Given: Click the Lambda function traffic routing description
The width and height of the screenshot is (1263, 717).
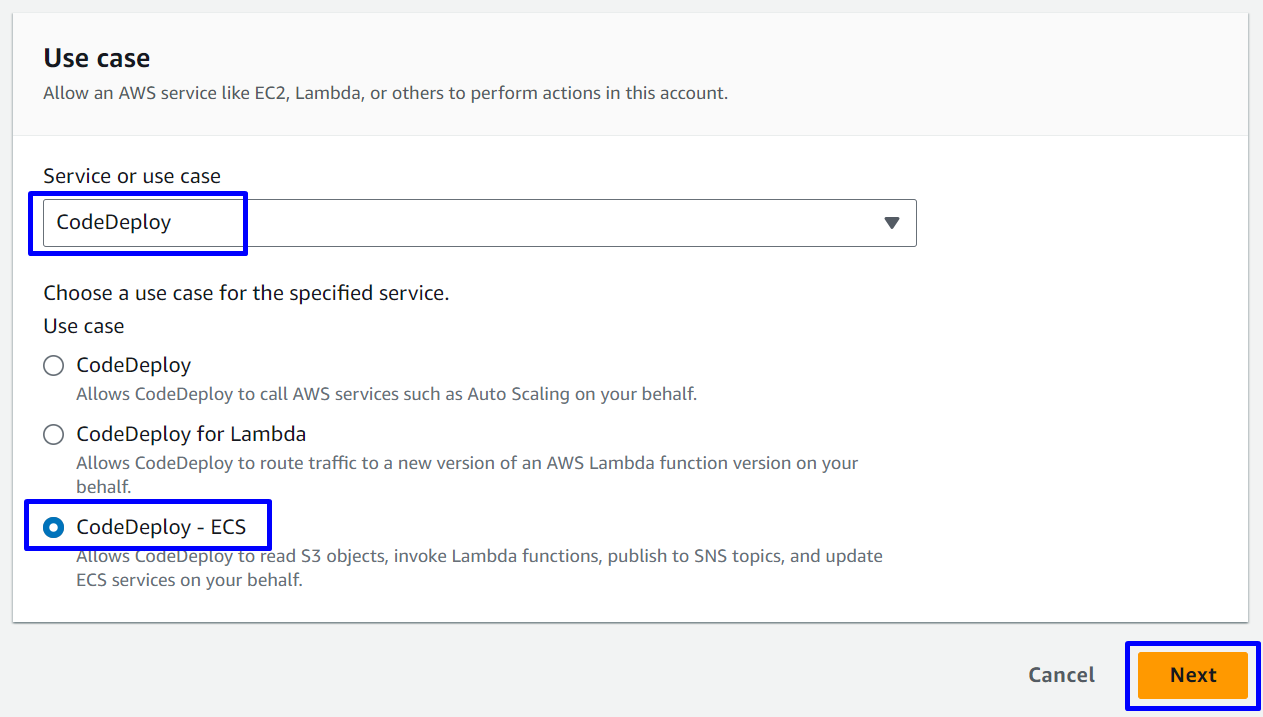Looking at the screenshot, I should pos(467,464).
